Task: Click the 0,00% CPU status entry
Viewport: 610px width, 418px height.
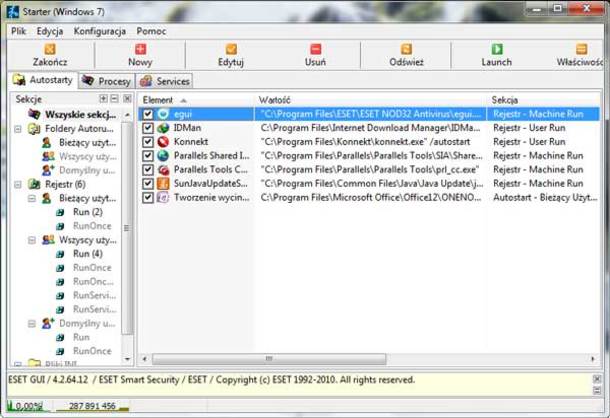Action: tap(28, 406)
